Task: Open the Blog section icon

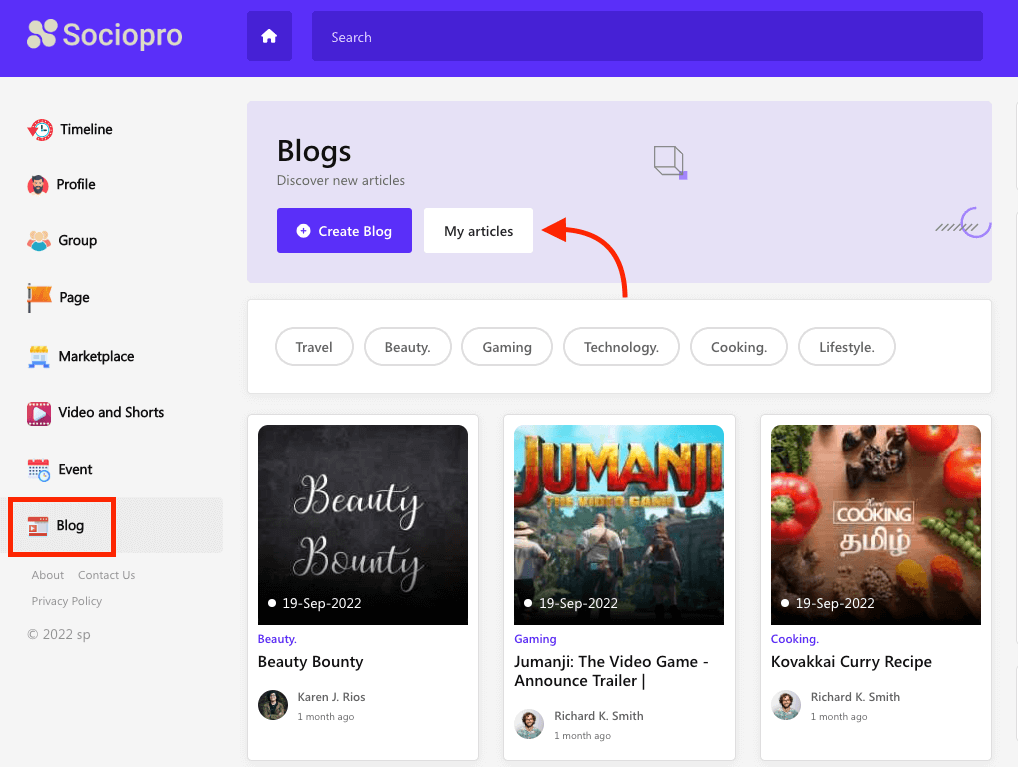Action: coord(38,525)
